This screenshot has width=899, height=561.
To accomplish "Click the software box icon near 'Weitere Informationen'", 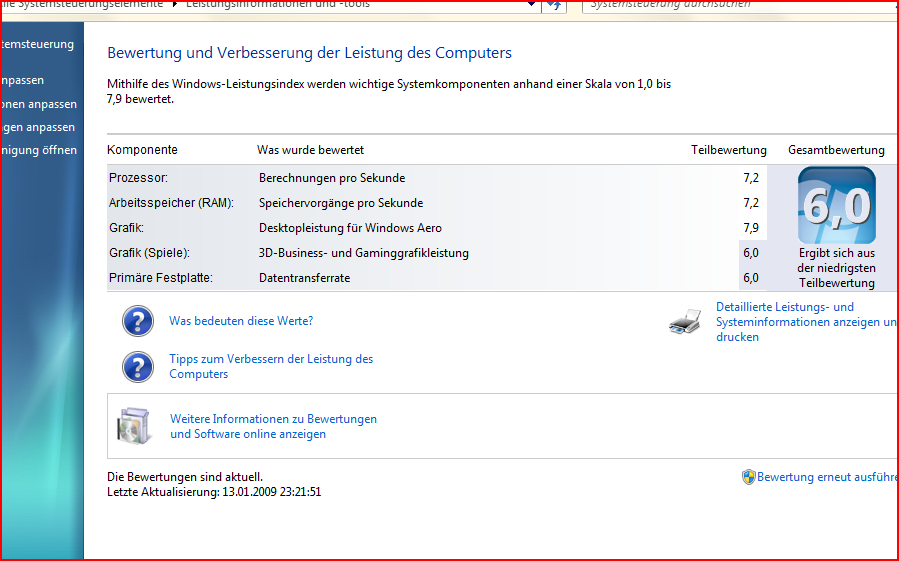I will point(134,426).
